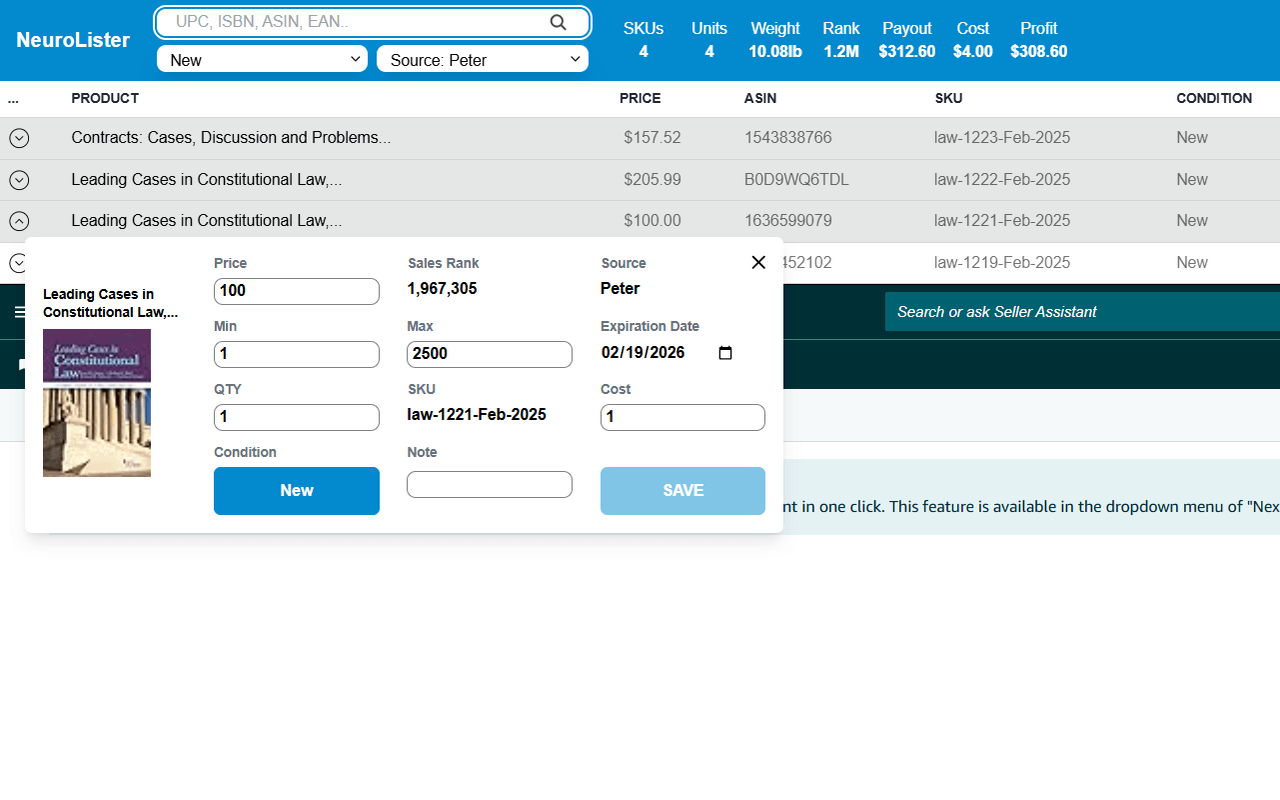Viewport: 1280px width, 800px height.
Task: Close the product details popup
Action: [x=758, y=262]
